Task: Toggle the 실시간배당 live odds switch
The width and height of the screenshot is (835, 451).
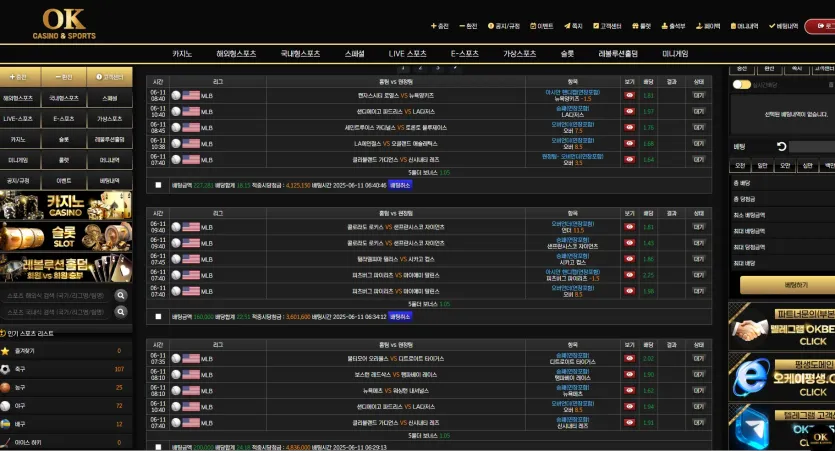Action: (741, 85)
